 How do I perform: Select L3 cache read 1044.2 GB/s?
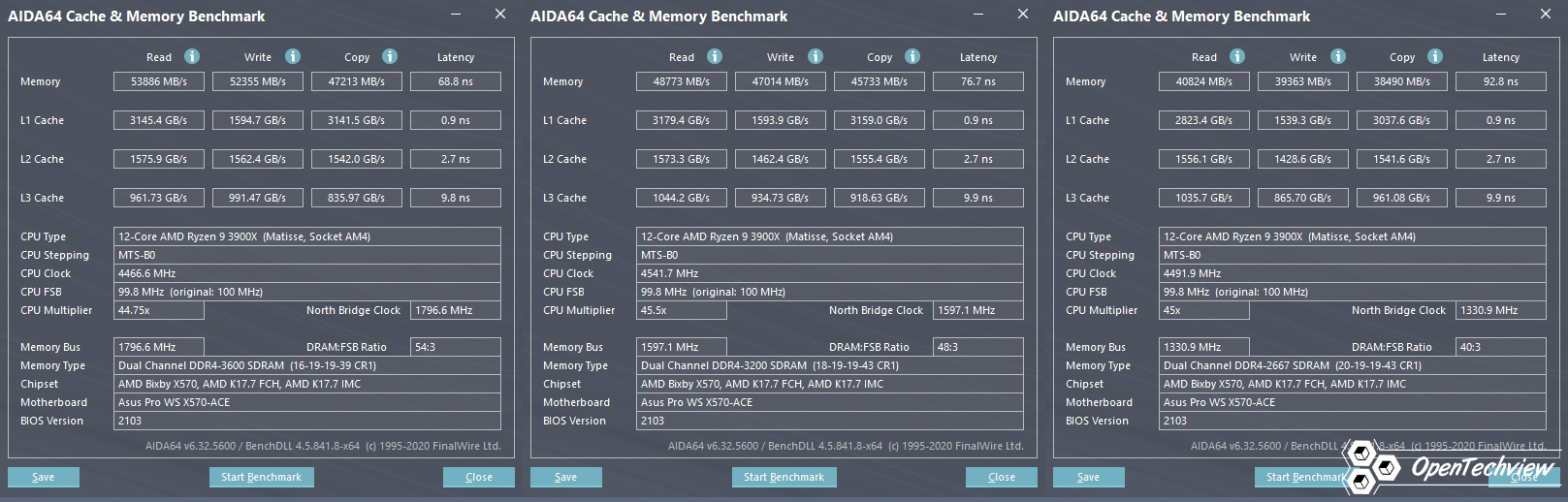pos(682,198)
